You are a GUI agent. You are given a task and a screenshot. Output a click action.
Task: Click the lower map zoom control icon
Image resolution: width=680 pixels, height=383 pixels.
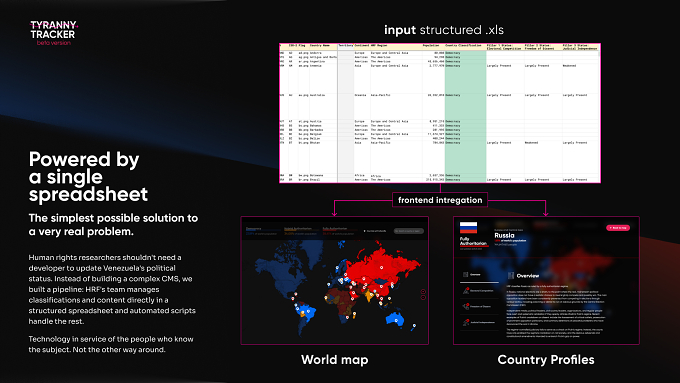(423, 298)
